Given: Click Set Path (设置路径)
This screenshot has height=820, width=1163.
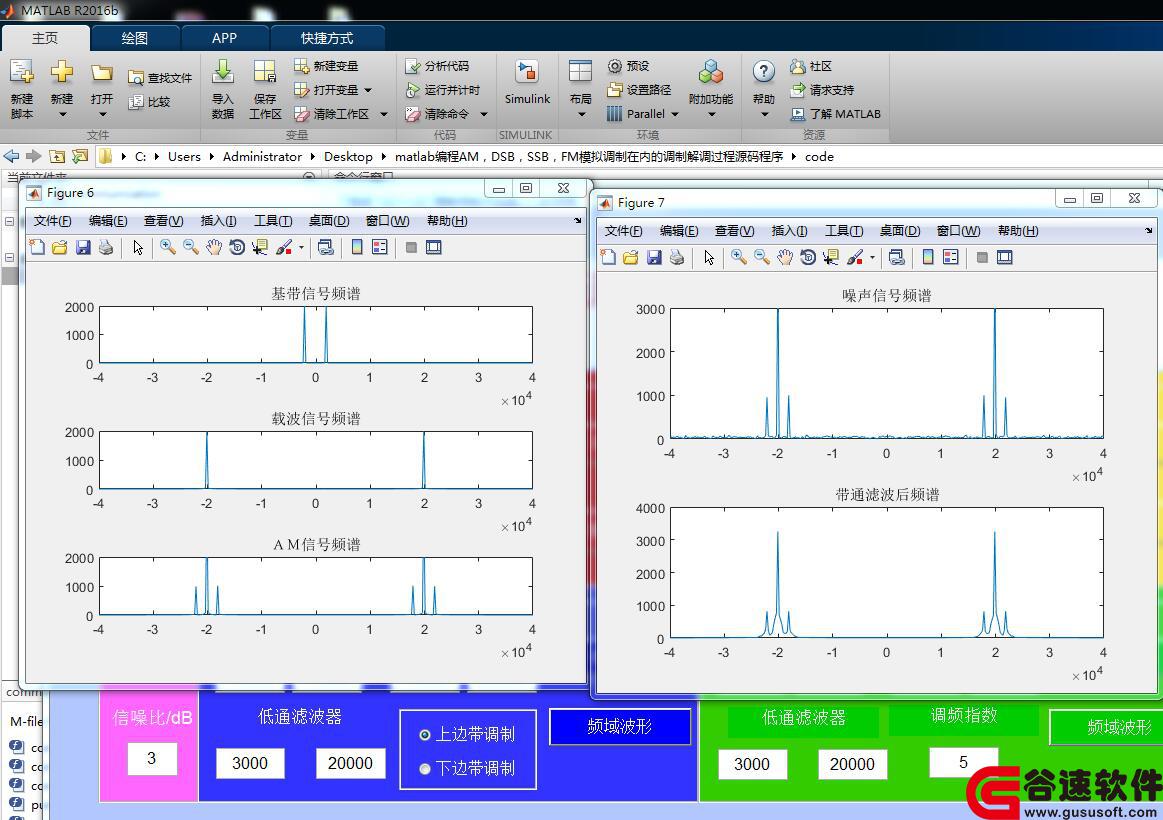Looking at the screenshot, I should click(639, 90).
